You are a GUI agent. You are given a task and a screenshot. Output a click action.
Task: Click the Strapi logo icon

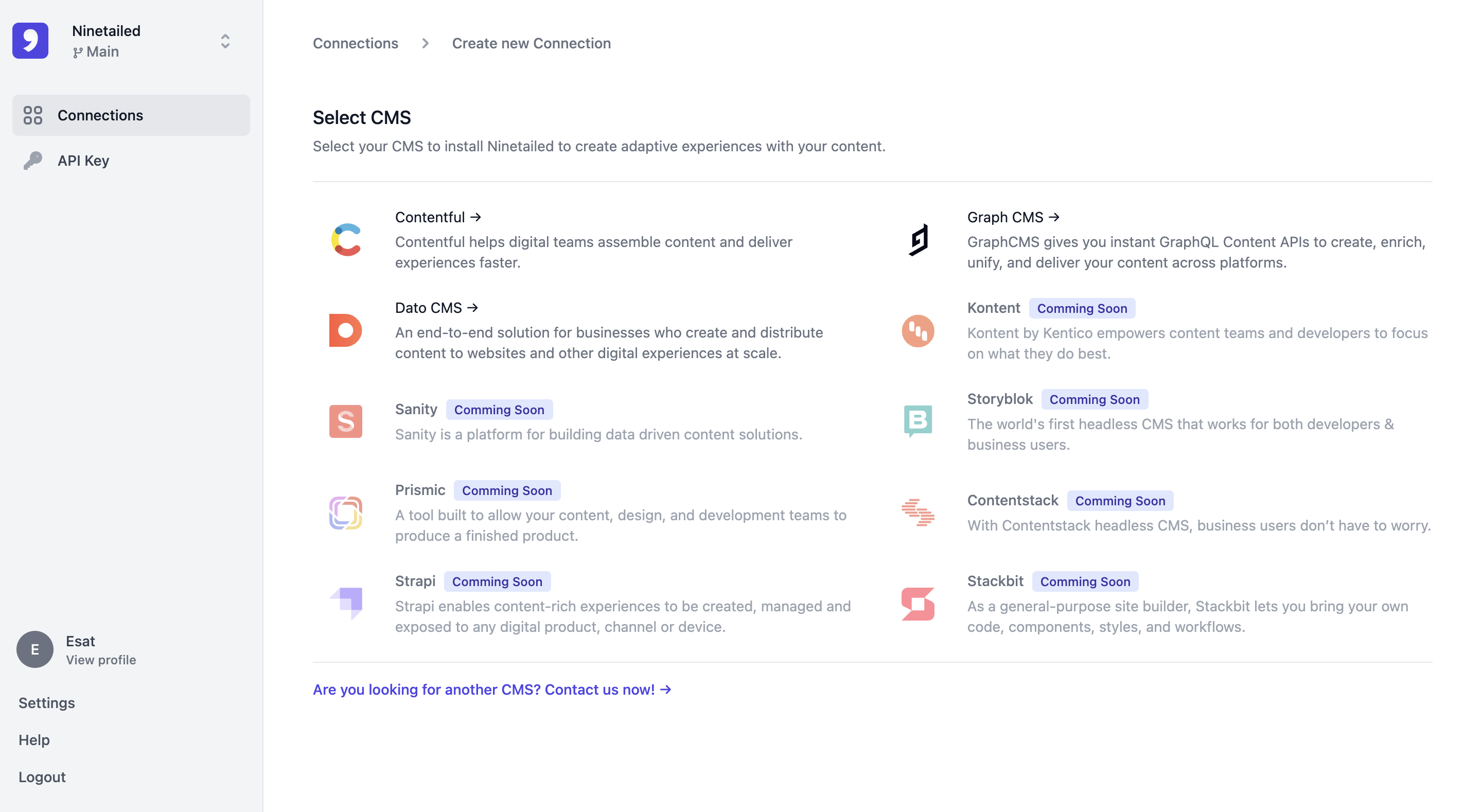point(346,604)
